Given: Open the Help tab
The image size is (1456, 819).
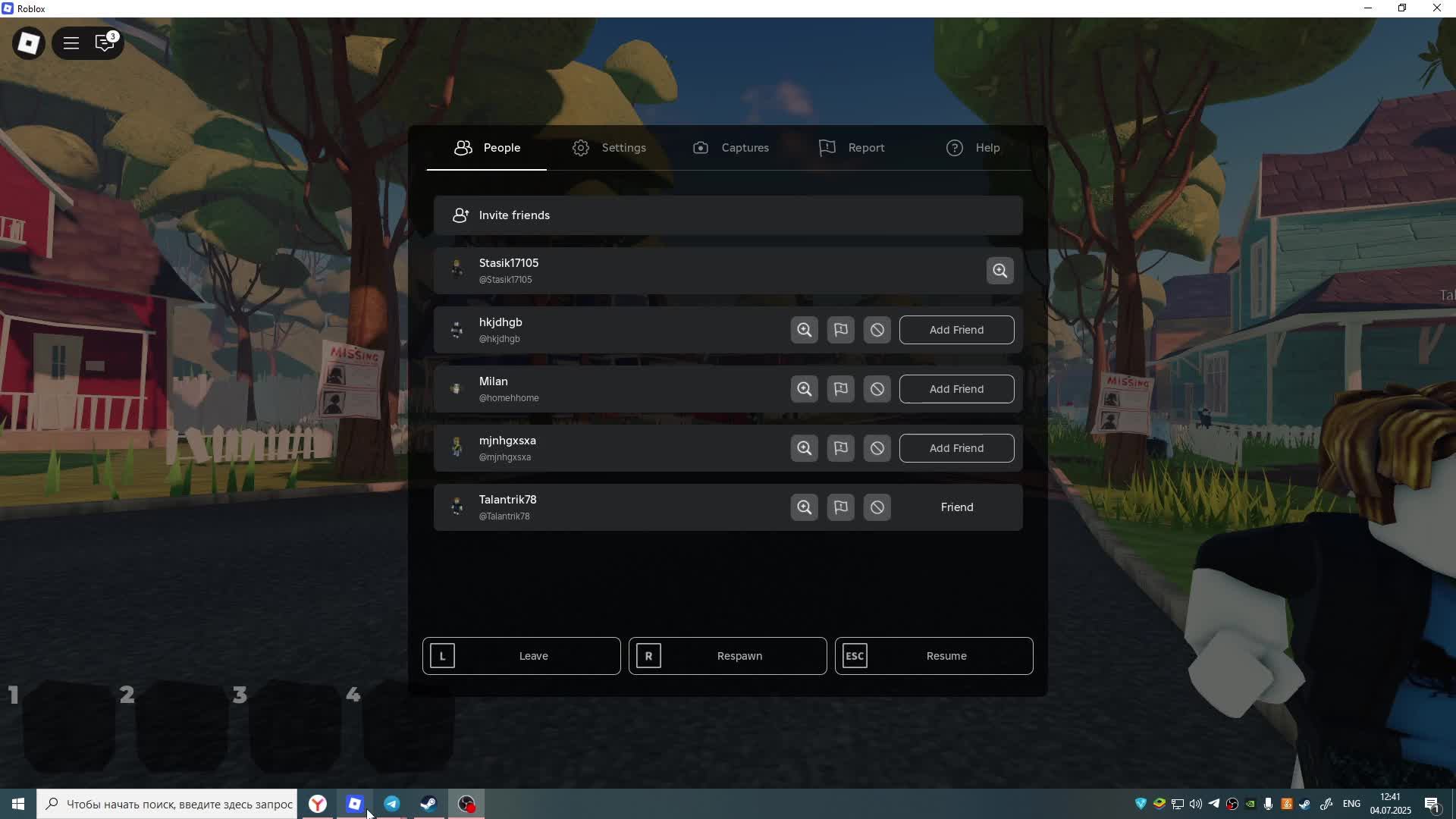Looking at the screenshot, I should tap(973, 148).
